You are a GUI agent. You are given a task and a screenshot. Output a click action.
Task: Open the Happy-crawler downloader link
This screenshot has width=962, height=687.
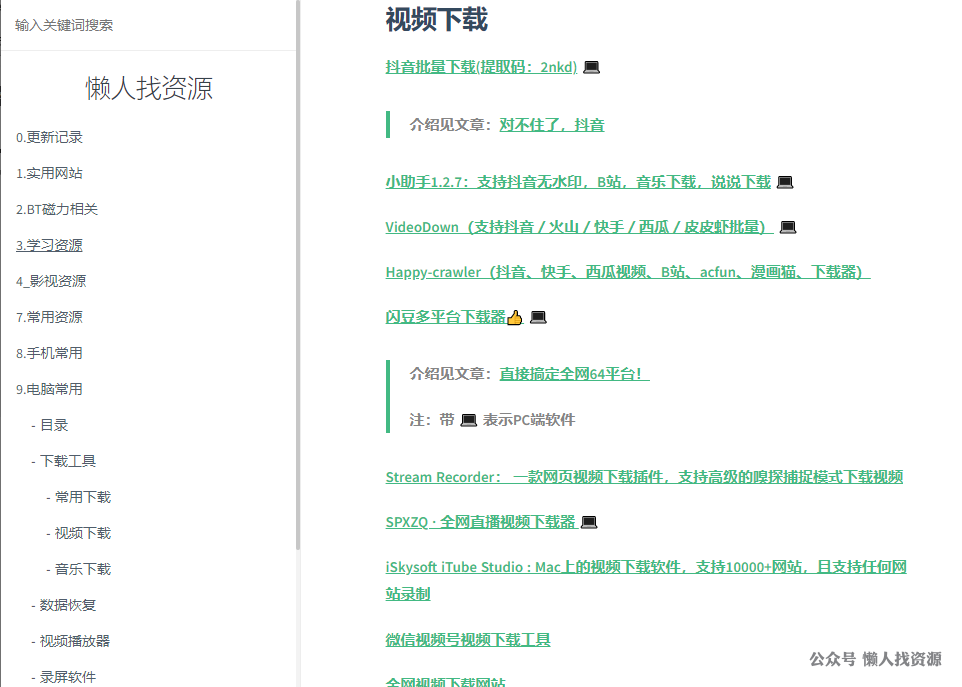pos(628,272)
